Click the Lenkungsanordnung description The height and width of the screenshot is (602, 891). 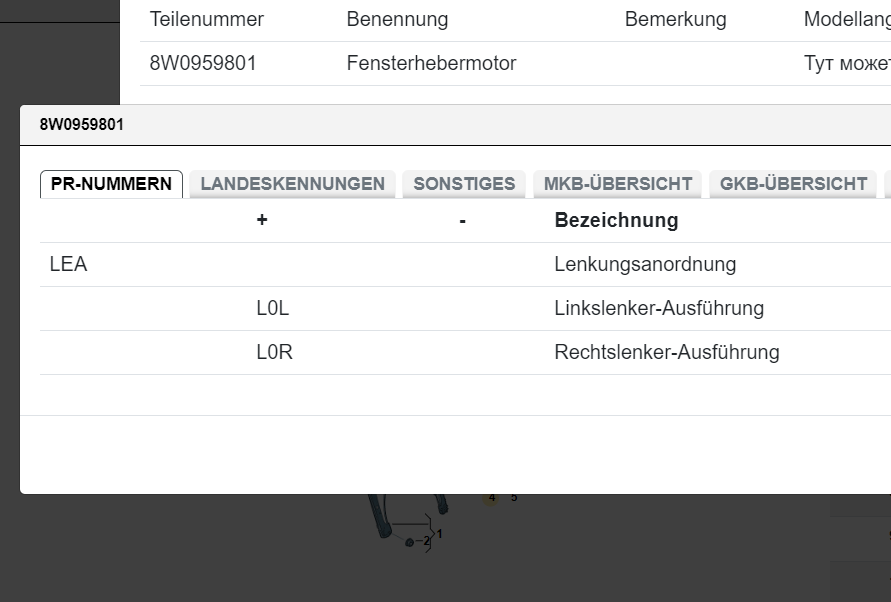pyautogui.click(x=645, y=265)
